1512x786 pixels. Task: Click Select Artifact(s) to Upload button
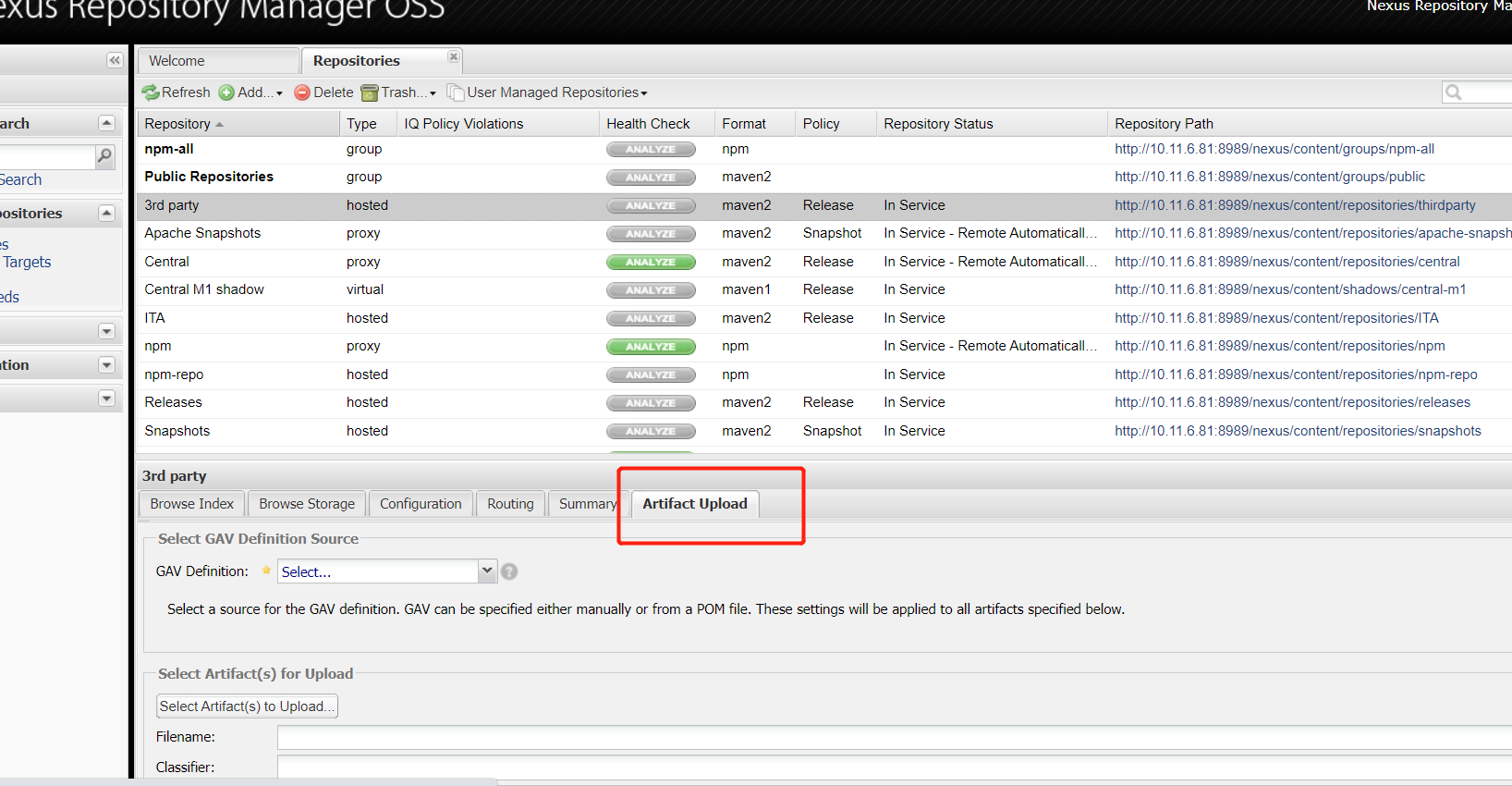pos(247,706)
